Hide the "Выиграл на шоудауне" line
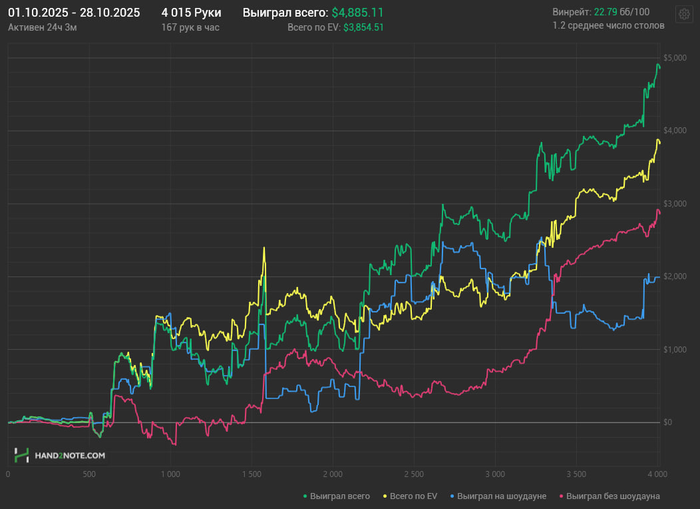 click(x=503, y=496)
